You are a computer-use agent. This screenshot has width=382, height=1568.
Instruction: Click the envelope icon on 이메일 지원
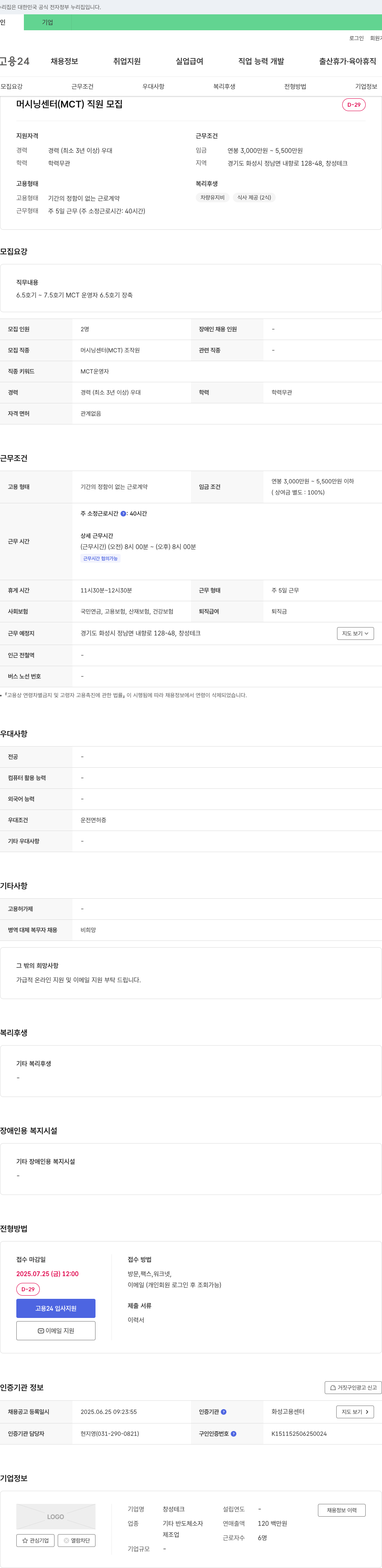41,1331
